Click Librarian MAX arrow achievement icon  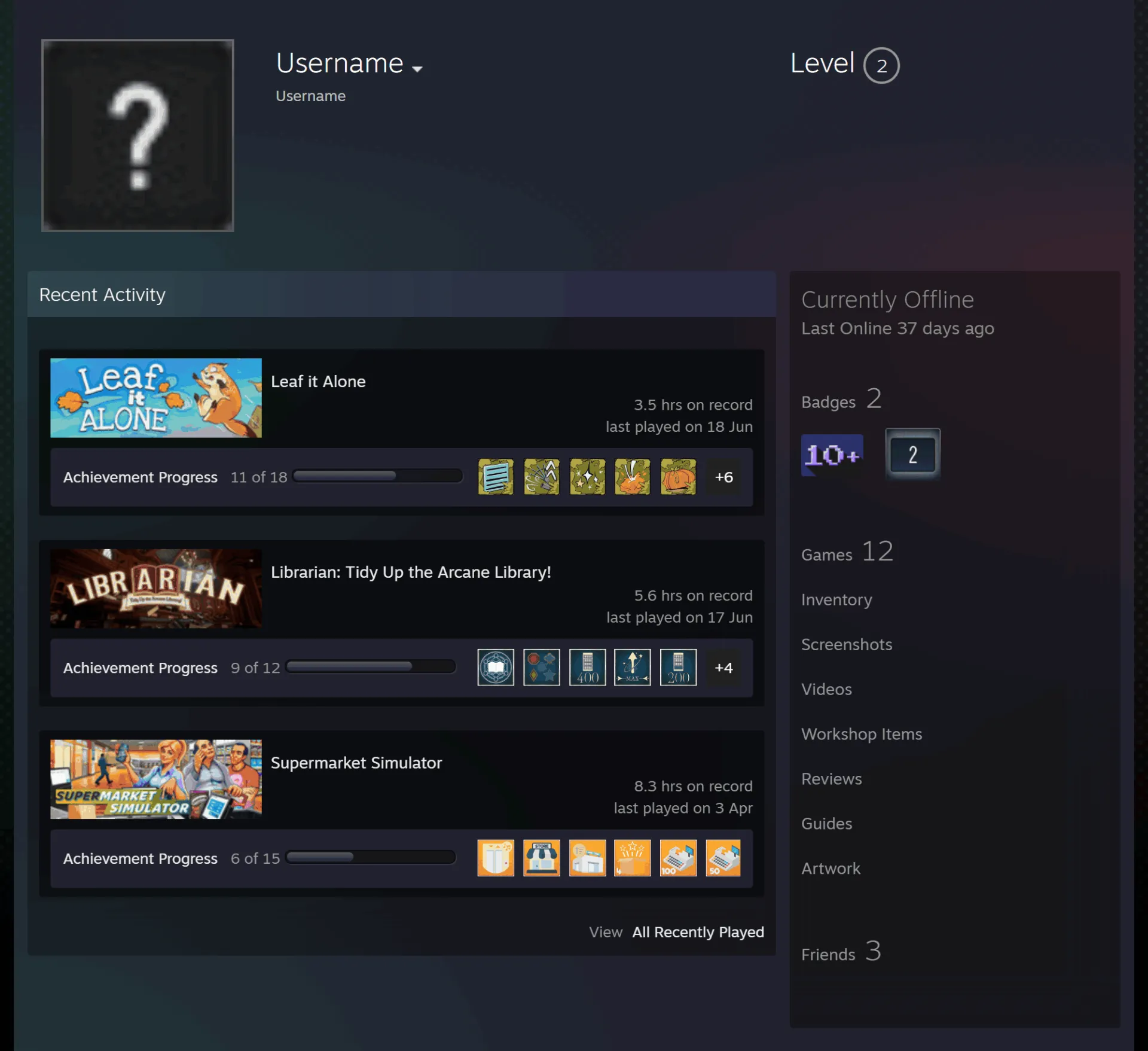point(633,668)
